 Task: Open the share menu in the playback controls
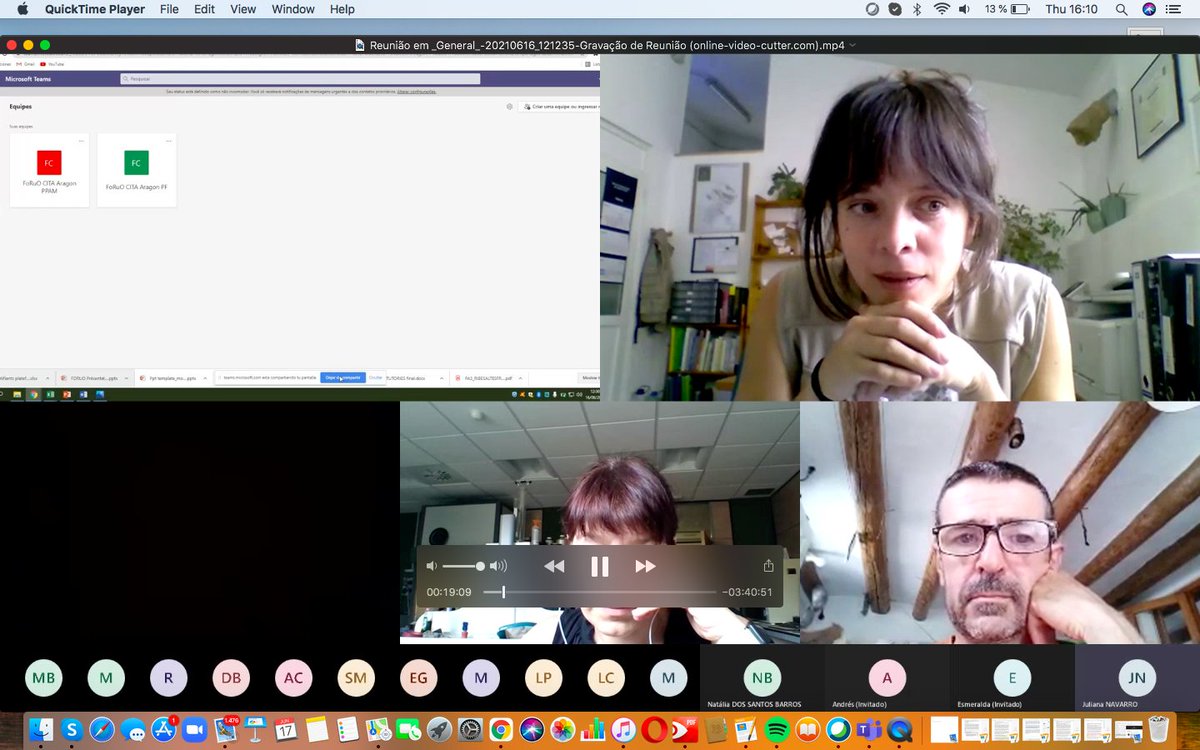[768, 565]
